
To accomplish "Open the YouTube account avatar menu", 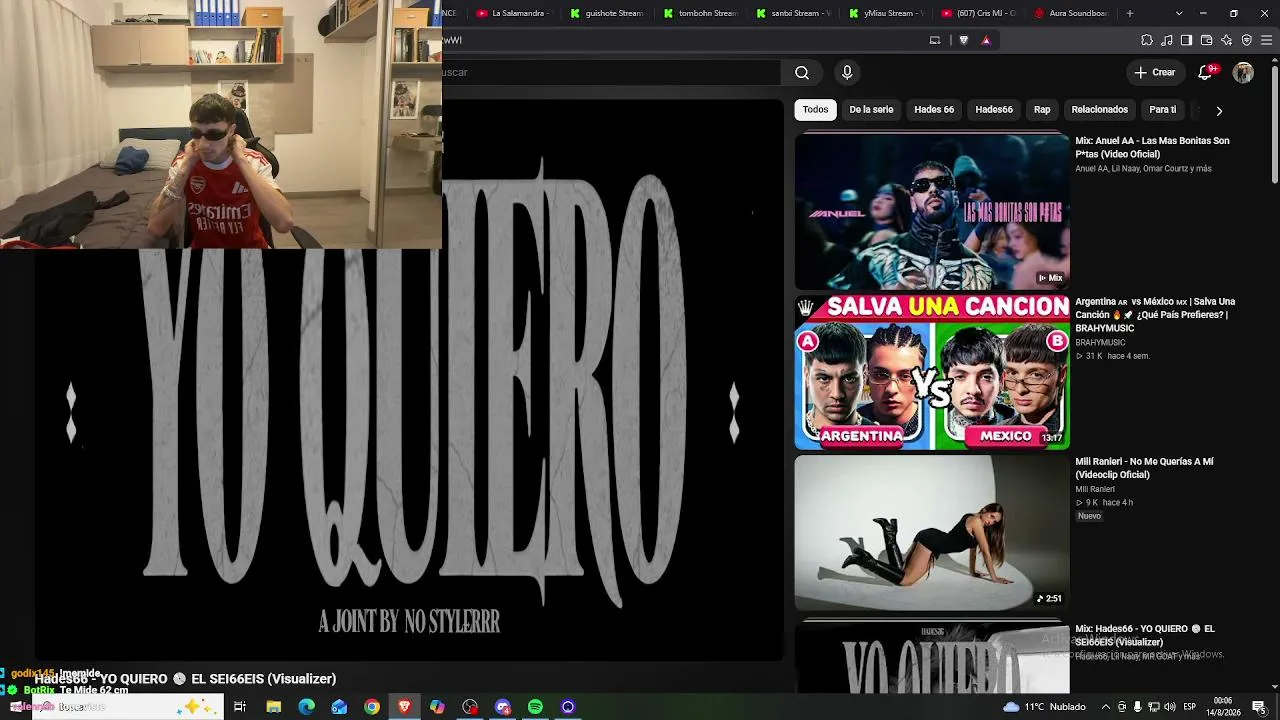I will pos(1243,72).
